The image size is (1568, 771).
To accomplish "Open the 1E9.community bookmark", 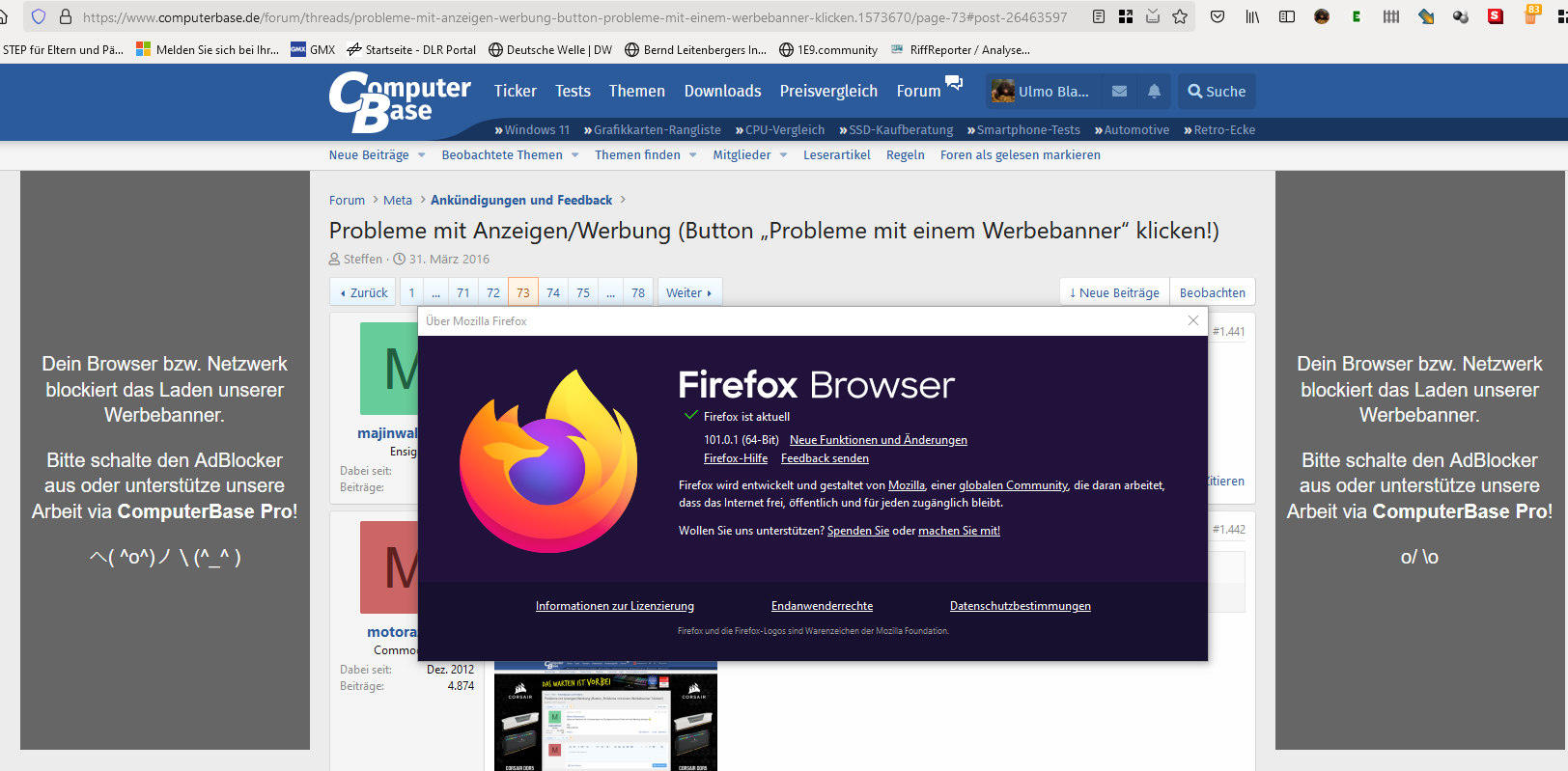I will pos(828,49).
